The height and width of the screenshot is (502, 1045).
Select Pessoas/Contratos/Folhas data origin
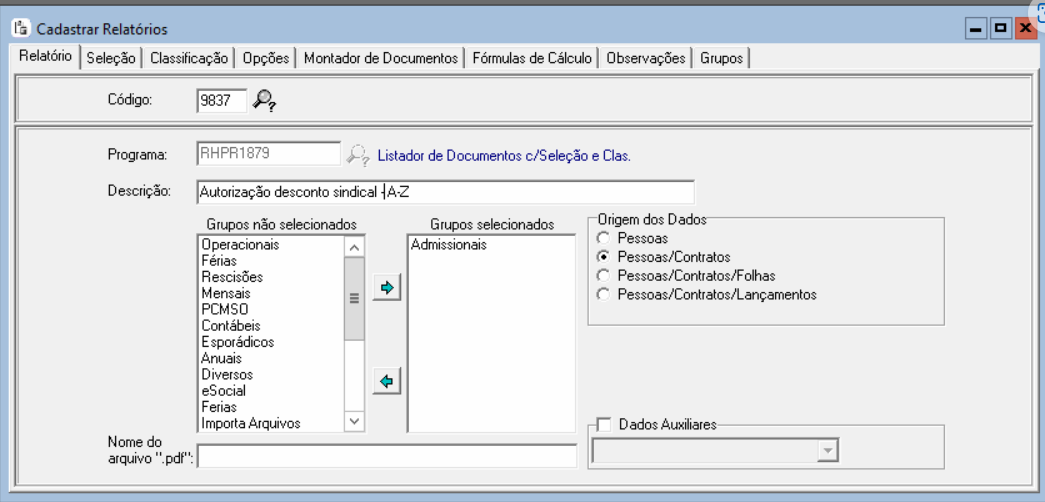[602, 276]
